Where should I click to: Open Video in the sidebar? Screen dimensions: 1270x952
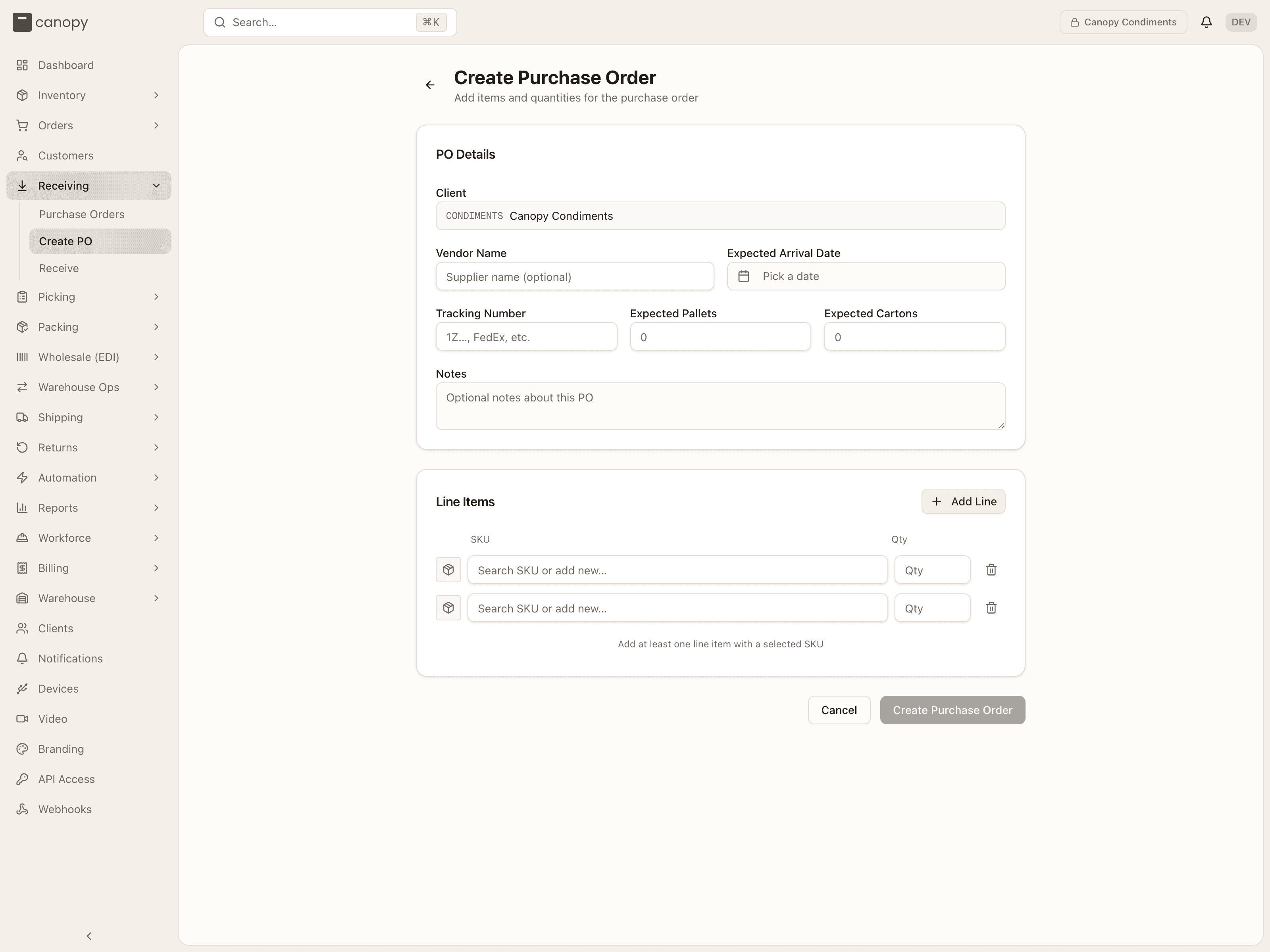tap(89, 718)
